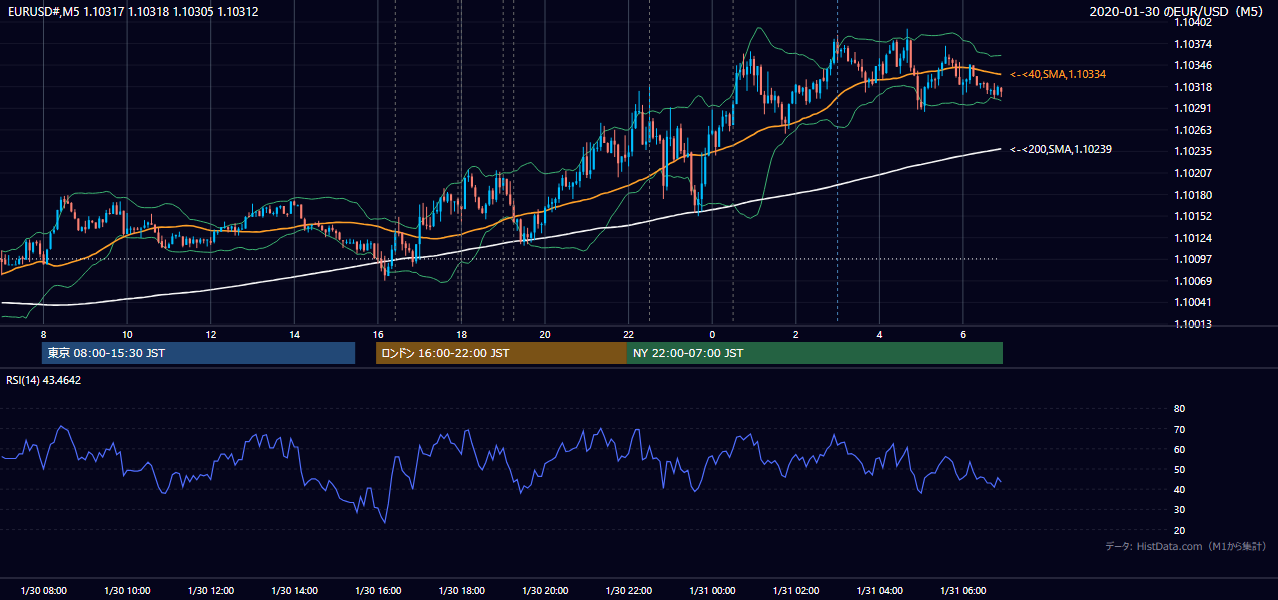Click the RSI scale level 60
Screen dimensions: 1278x600
pyautogui.click(x=1179, y=449)
